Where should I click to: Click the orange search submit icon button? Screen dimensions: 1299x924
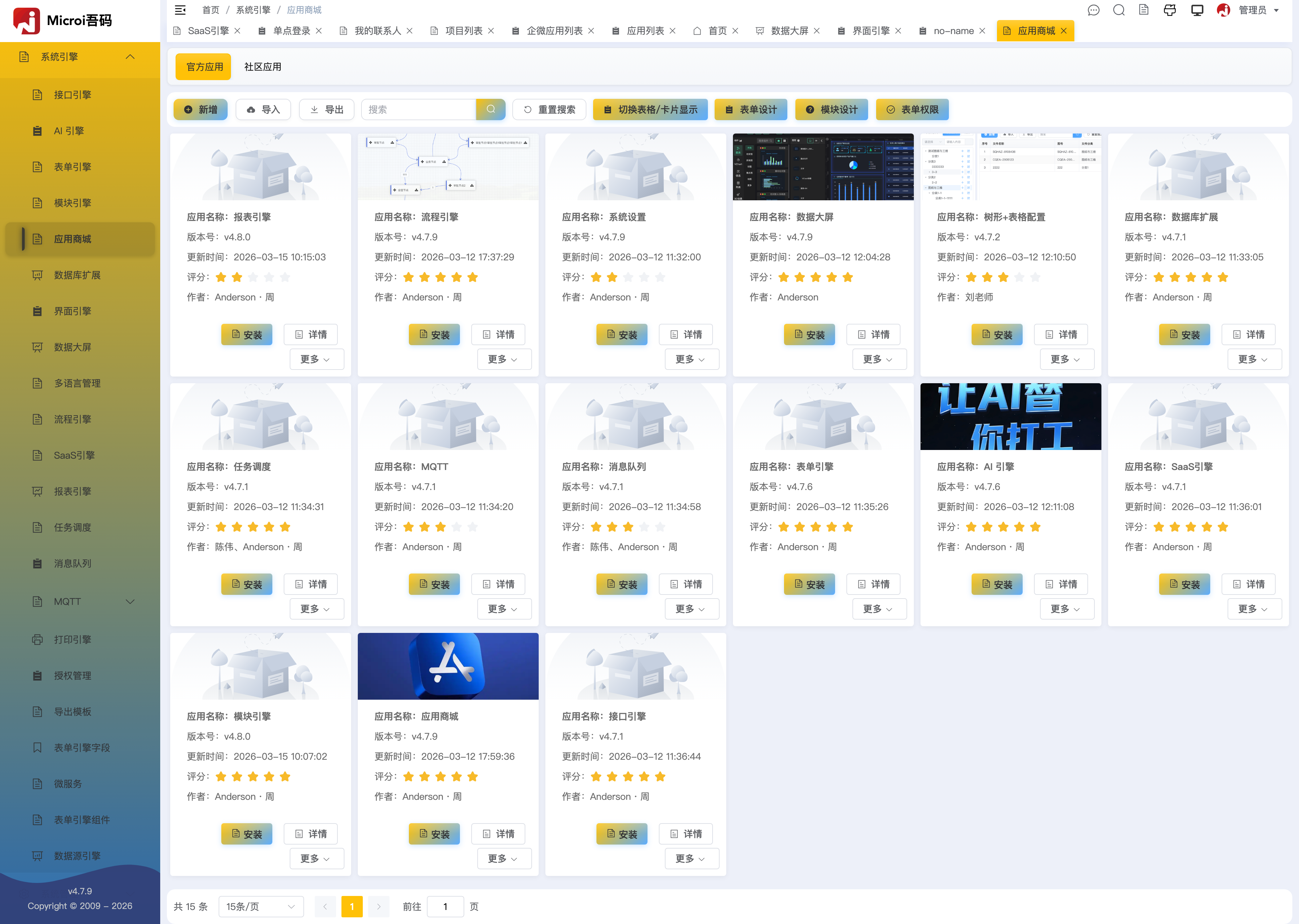tap(490, 109)
